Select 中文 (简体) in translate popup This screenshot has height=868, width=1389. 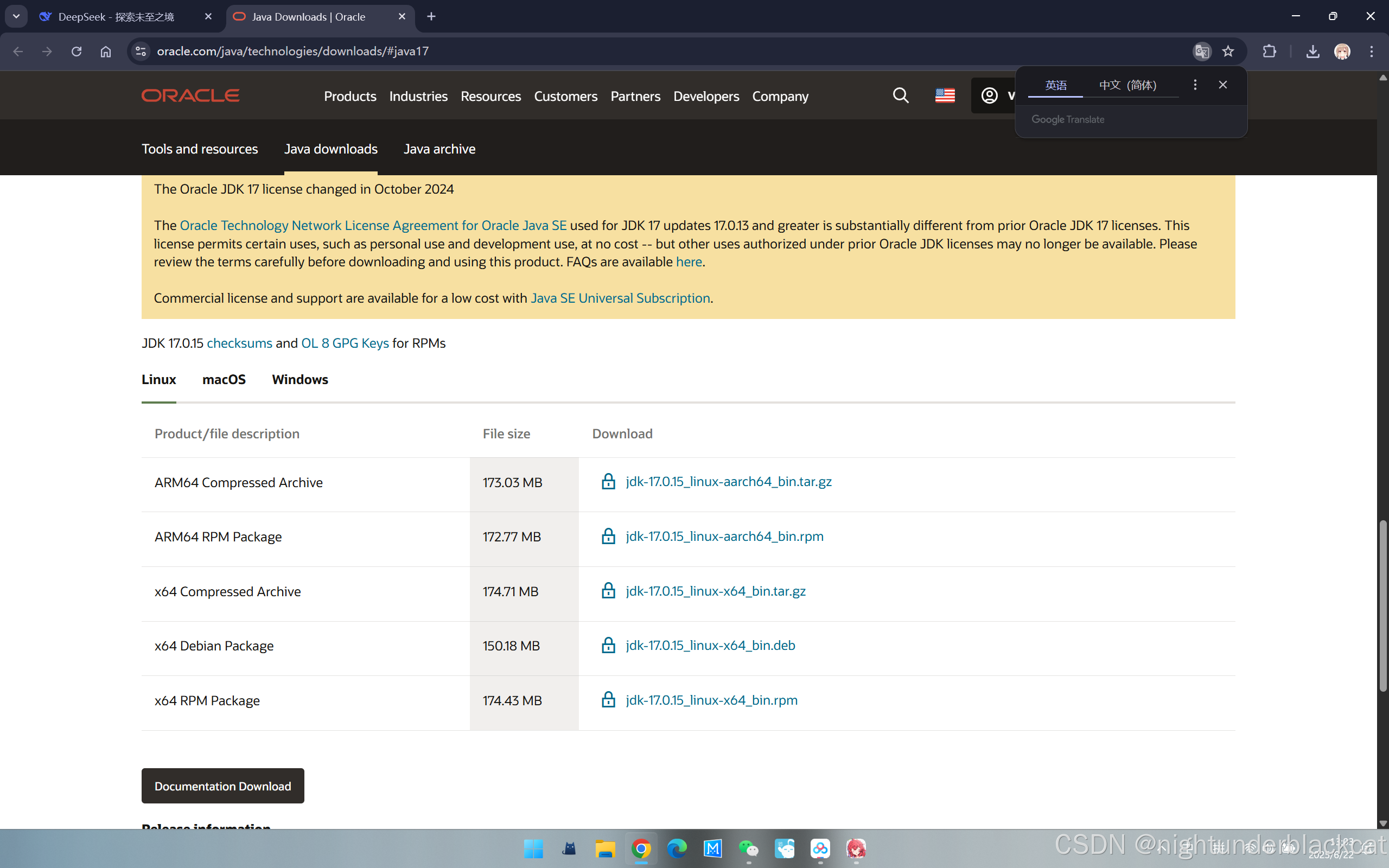[x=1127, y=85]
